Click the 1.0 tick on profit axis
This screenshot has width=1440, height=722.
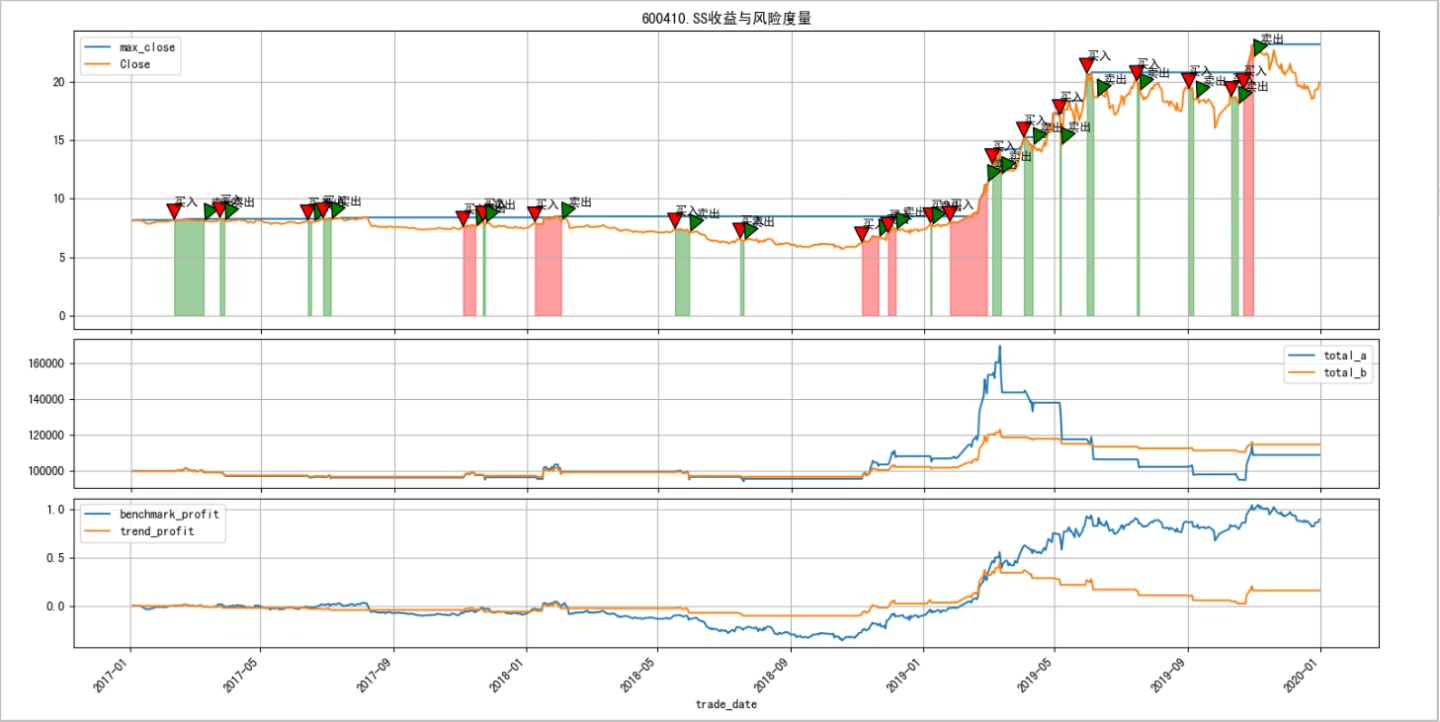click(56, 510)
